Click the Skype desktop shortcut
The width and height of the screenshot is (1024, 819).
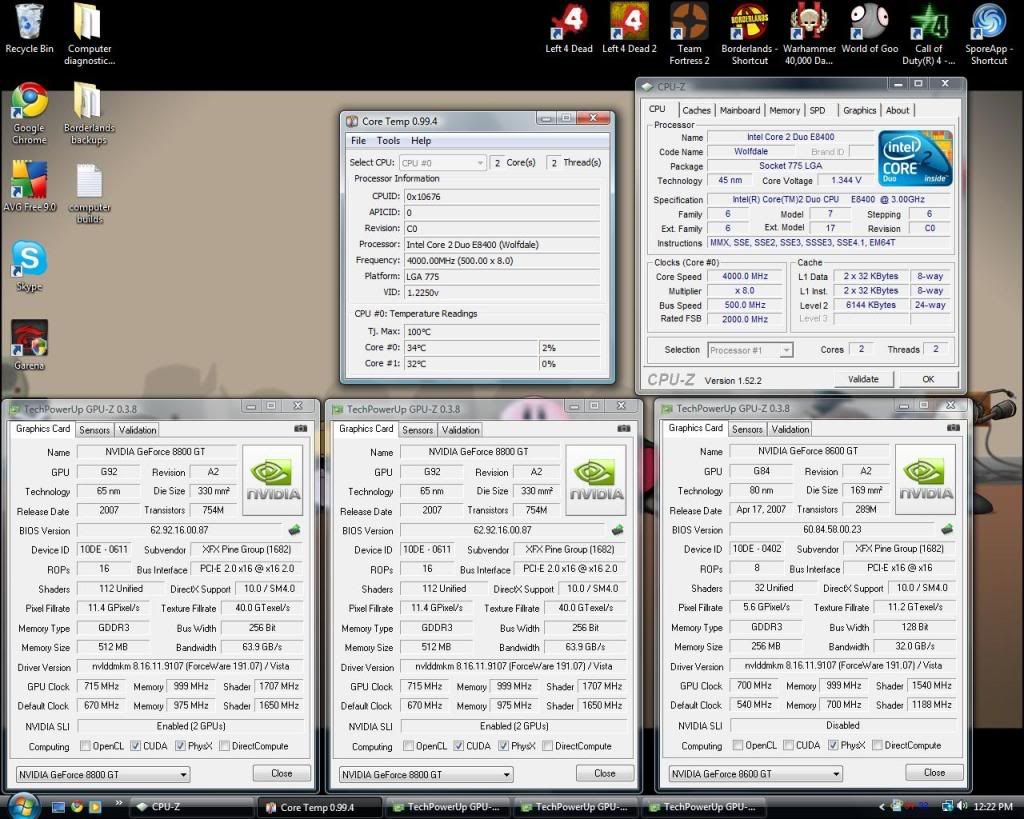[29, 266]
